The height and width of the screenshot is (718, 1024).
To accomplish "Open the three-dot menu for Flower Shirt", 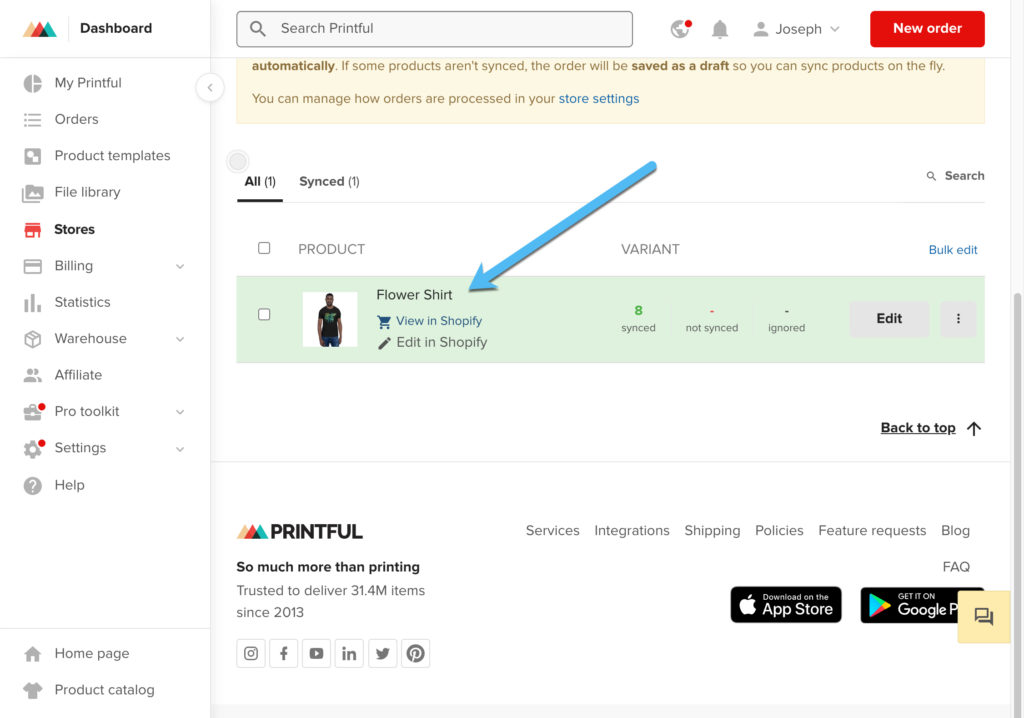I will [x=958, y=319].
